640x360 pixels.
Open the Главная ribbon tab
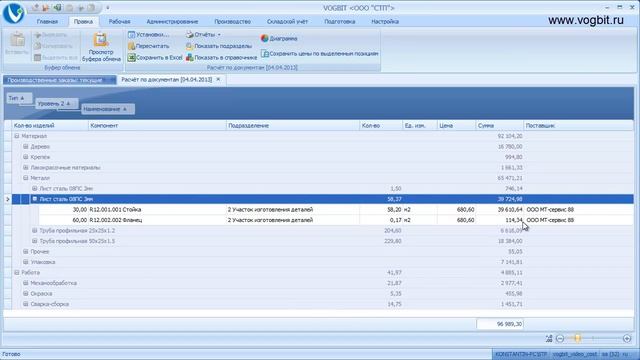pyautogui.click(x=47, y=22)
